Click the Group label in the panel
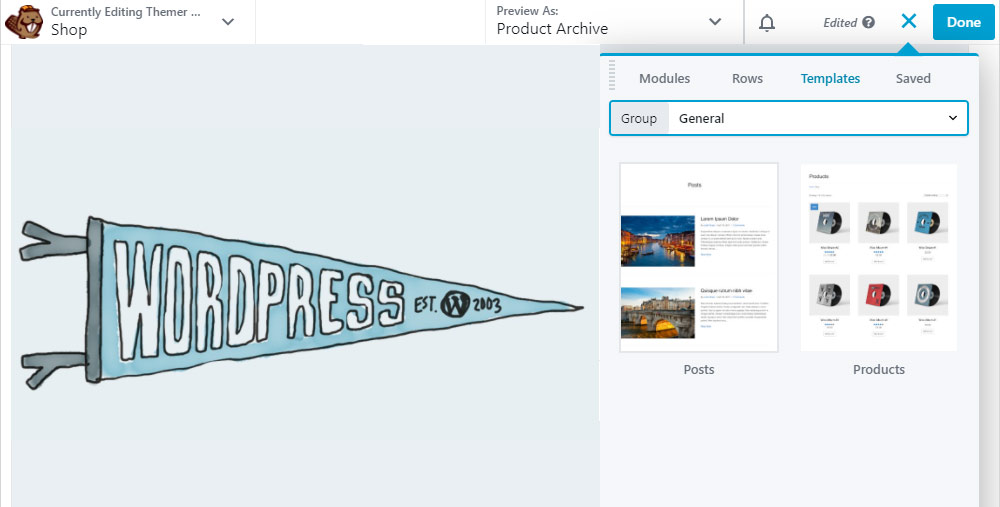The height and width of the screenshot is (507, 1000). [x=639, y=119]
